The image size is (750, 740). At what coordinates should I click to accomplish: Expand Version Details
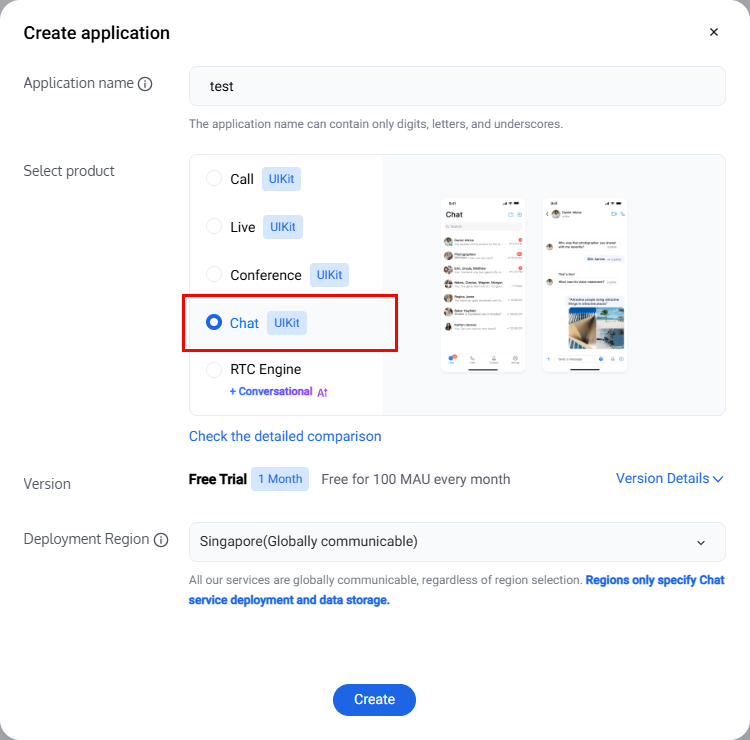click(669, 479)
